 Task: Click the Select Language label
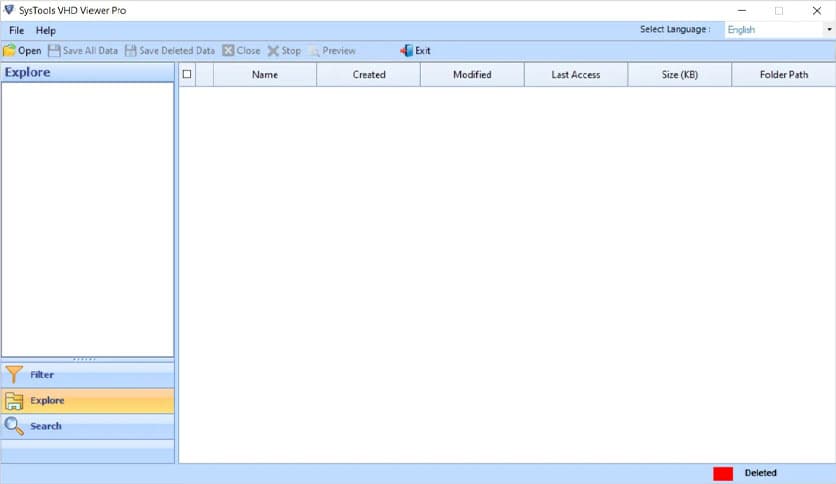675,29
